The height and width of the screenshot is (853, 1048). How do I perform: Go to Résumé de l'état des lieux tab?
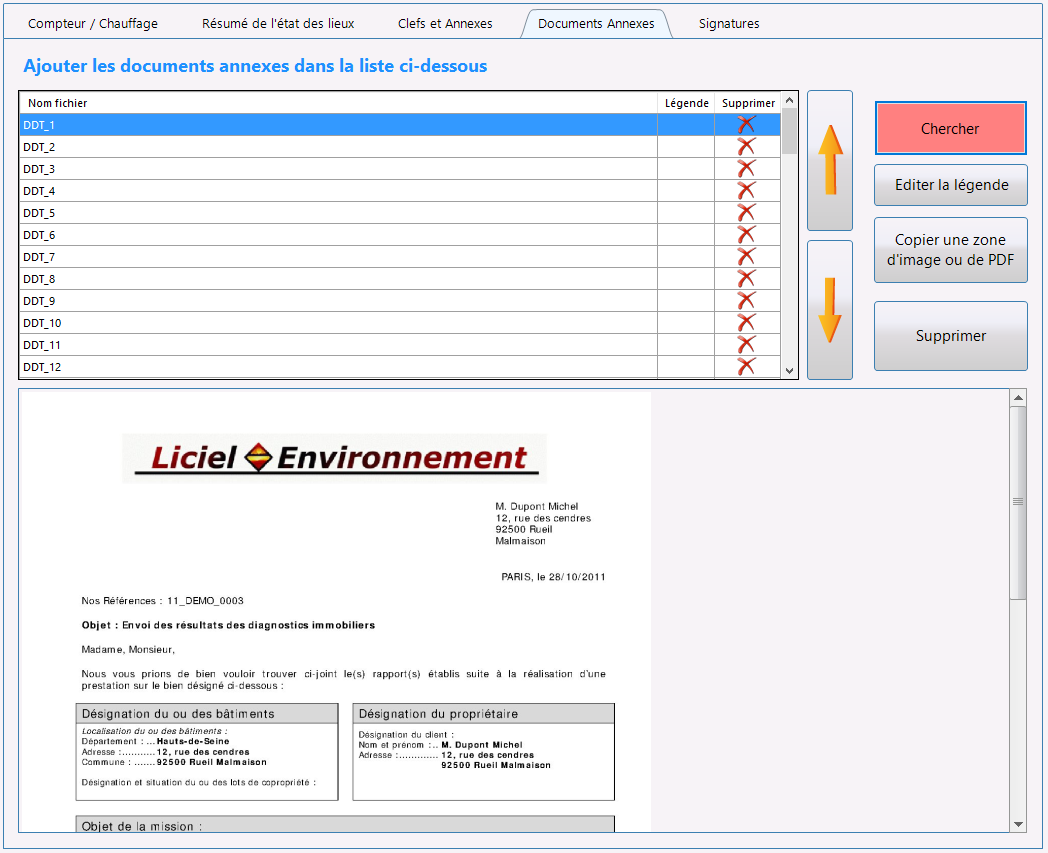pyautogui.click(x=278, y=23)
